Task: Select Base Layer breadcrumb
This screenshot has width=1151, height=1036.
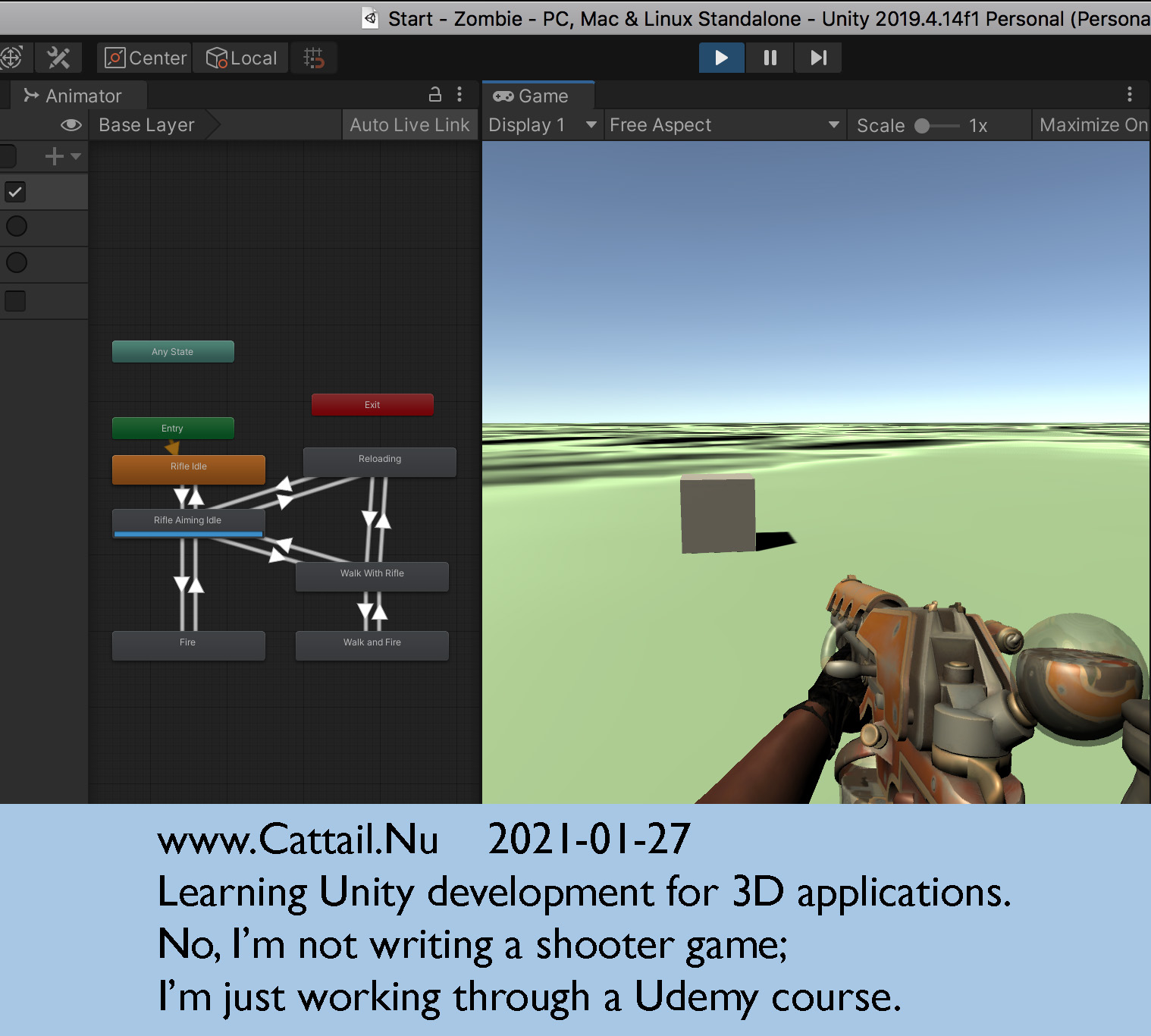Action: click(x=147, y=125)
